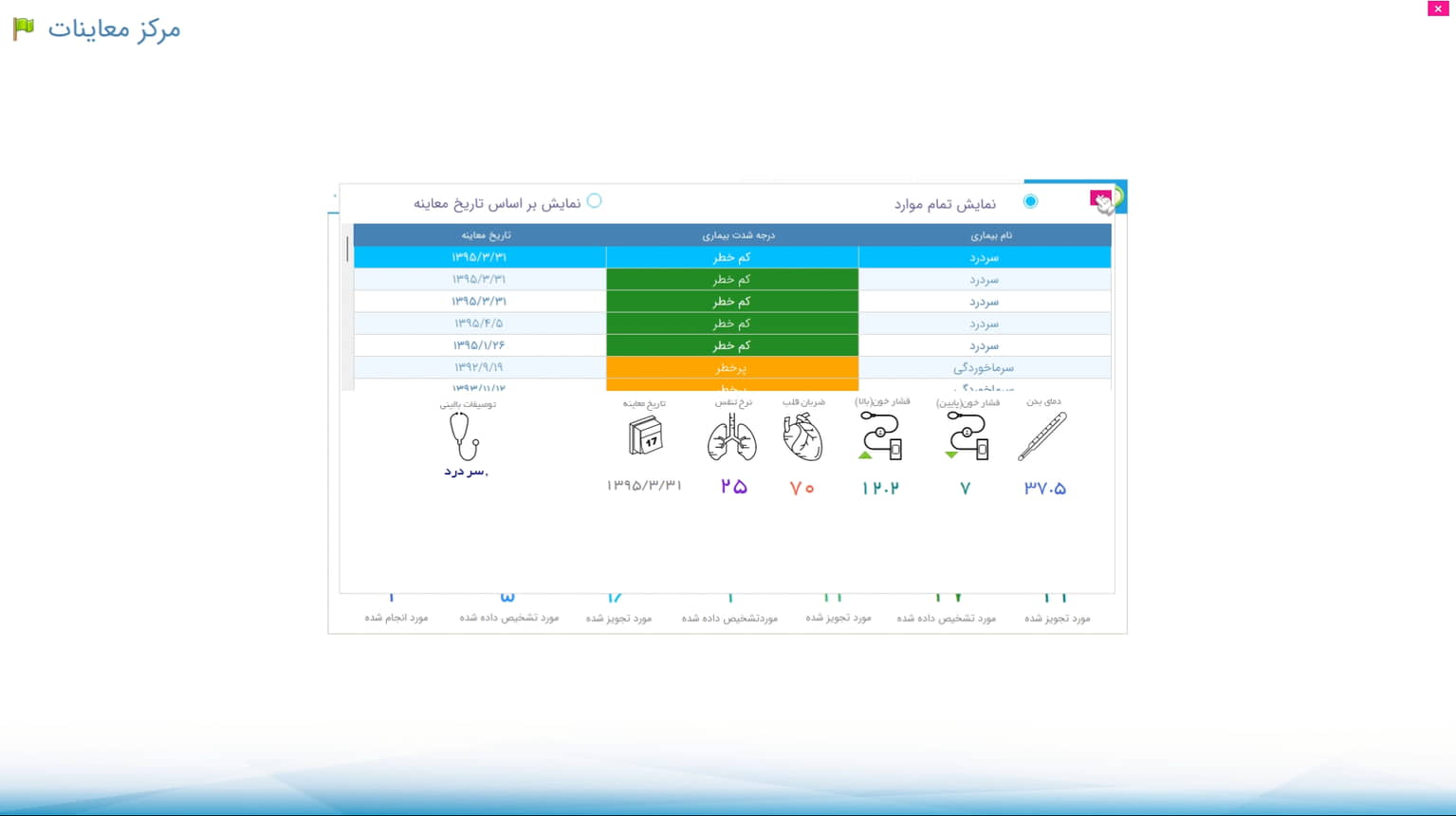
Task: Sort by the درجه شدت بیماری column header
Action: 731,235
